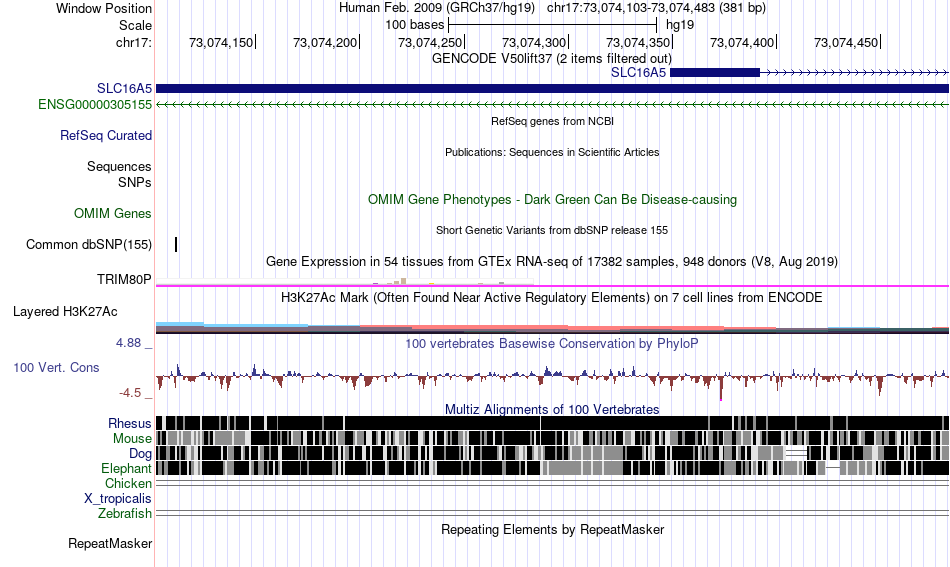Click the -4.5 PhyloP lower scale value
Screen dimensions: 950x567
pyautogui.click(x=130, y=393)
